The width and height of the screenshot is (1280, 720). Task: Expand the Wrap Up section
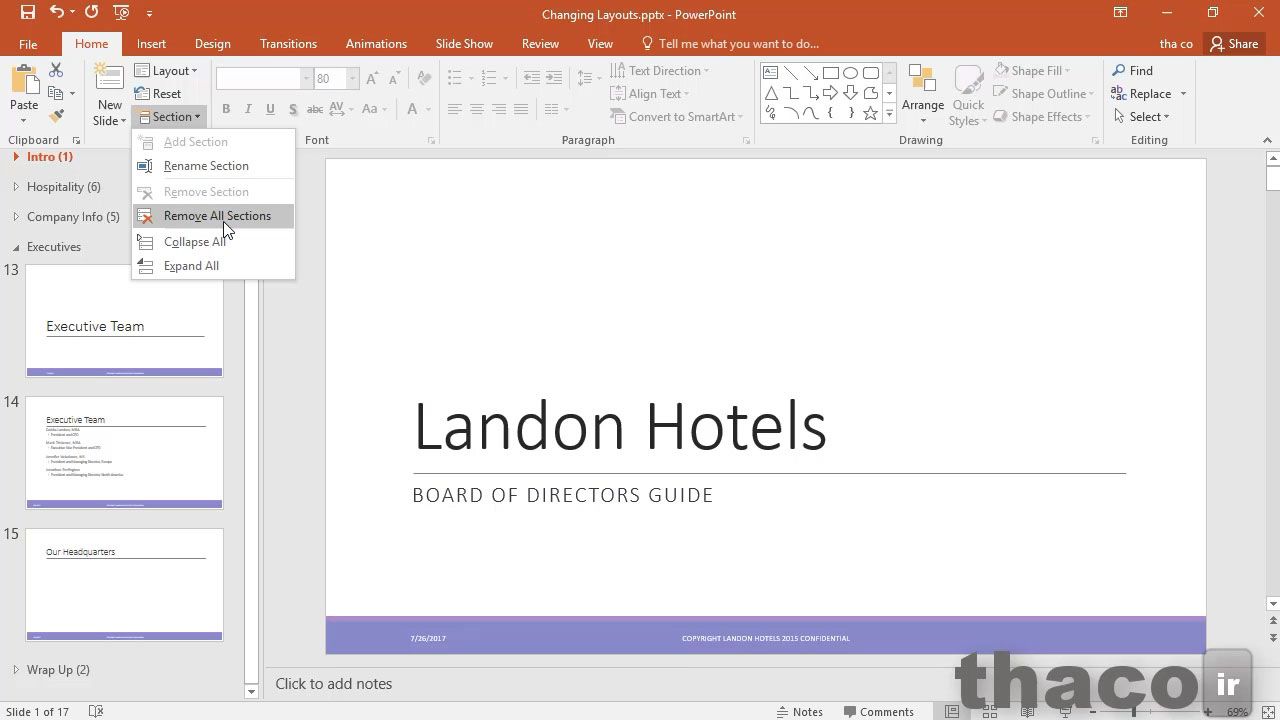(x=16, y=670)
